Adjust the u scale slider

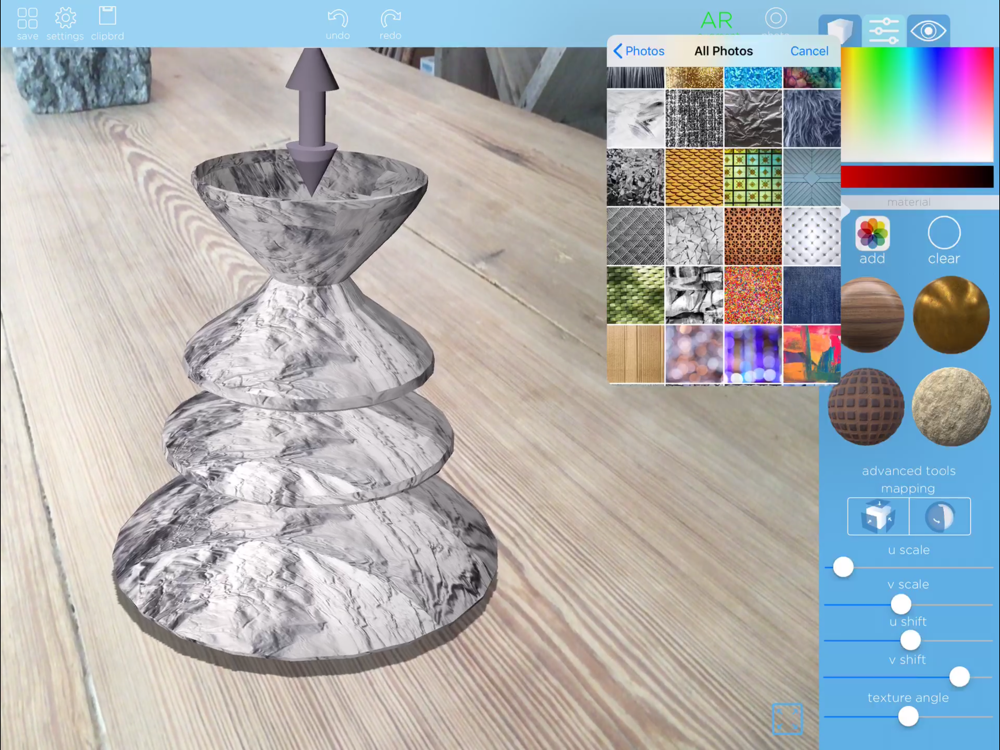843,567
